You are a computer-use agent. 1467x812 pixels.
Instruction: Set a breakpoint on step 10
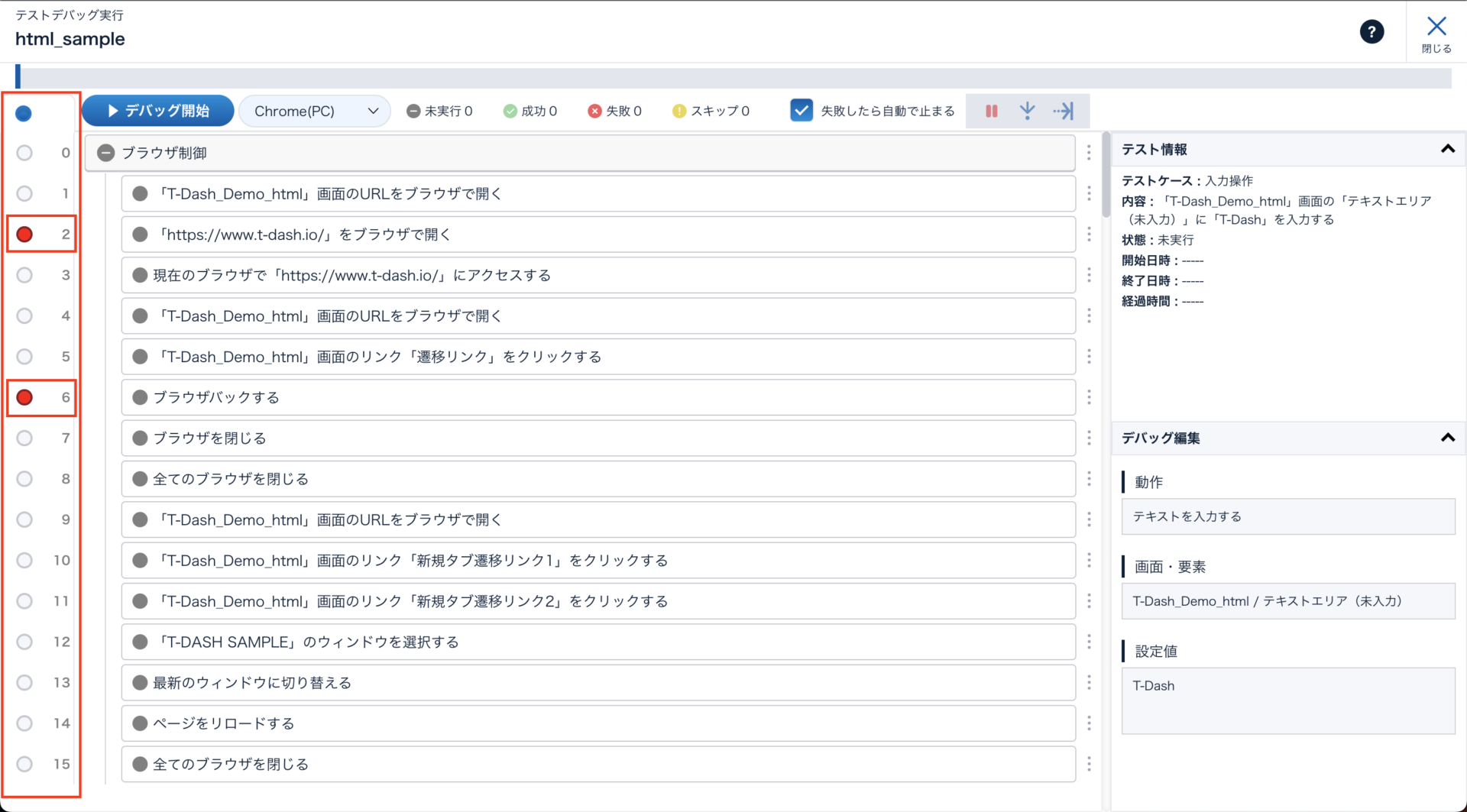click(x=24, y=561)
